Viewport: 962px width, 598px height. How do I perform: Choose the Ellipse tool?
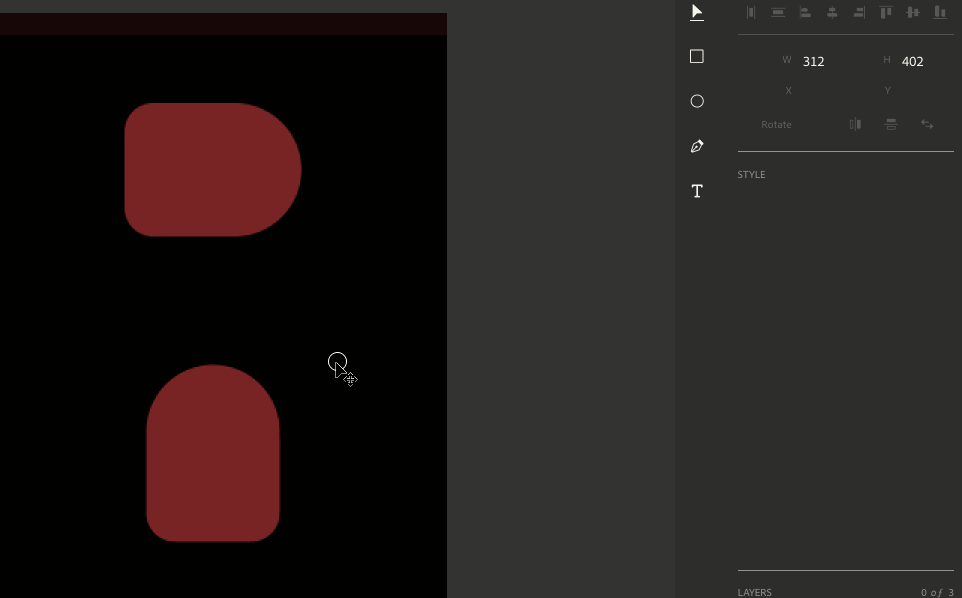point(697,101)
